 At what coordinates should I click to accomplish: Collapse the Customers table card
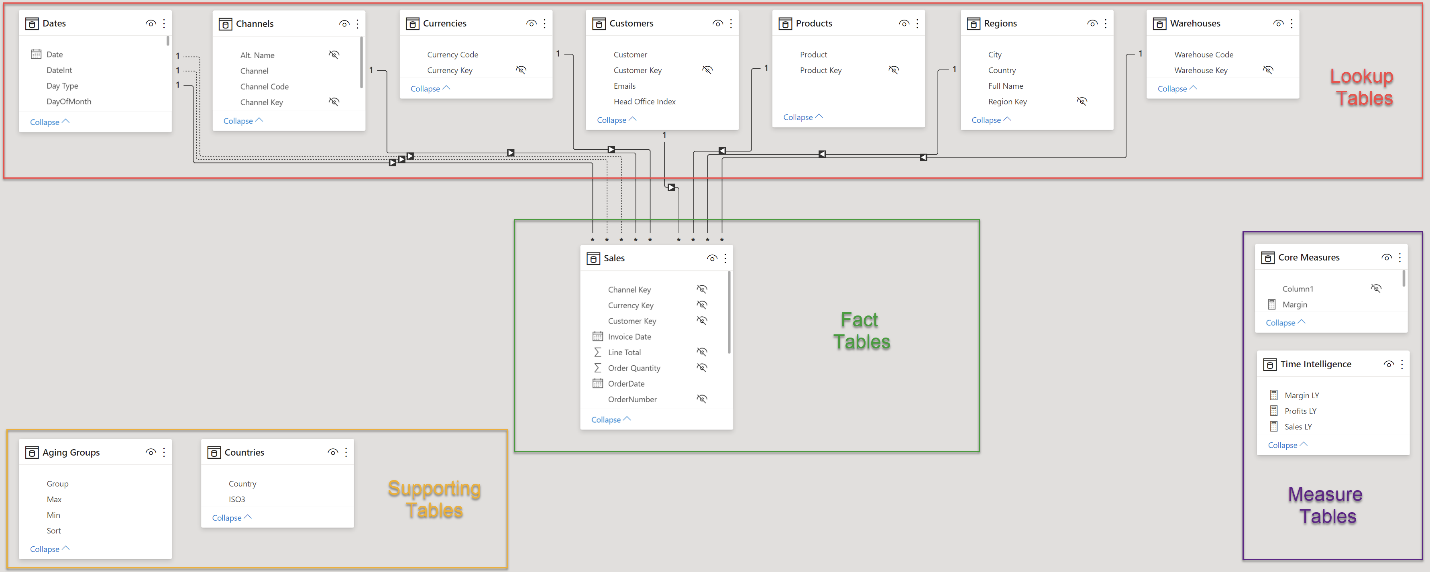point(617,120)
